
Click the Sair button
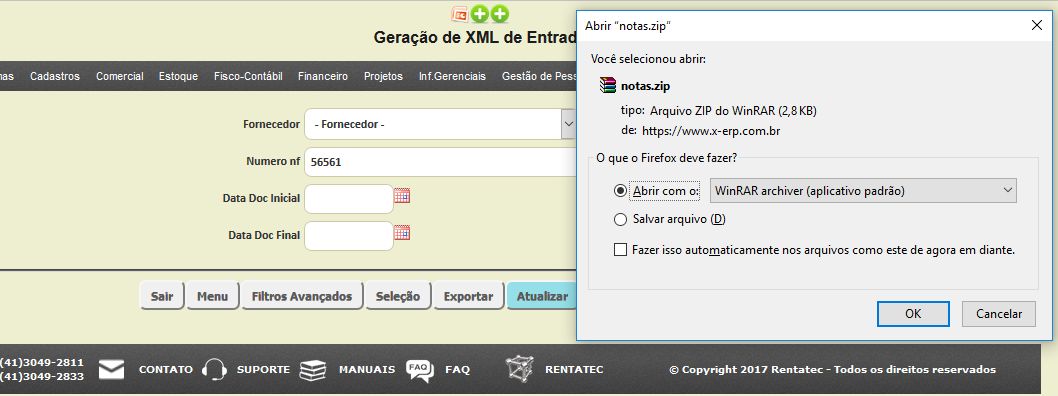tap(162, 296)
